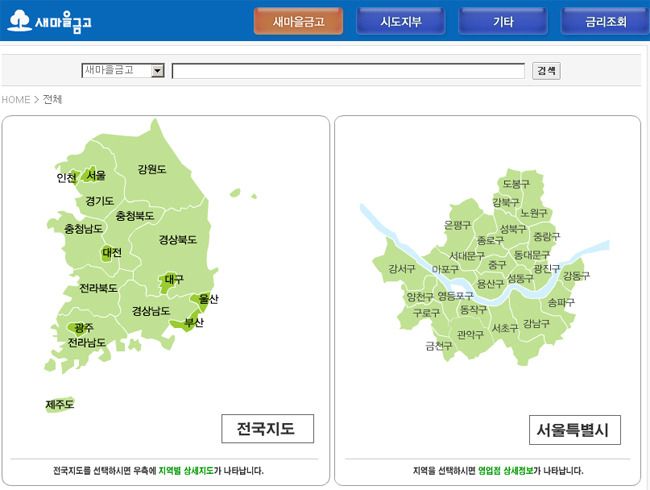Select 광진구 district on Seoul map
The height and width of the screenshot is (490, 650).
(547, 269)
